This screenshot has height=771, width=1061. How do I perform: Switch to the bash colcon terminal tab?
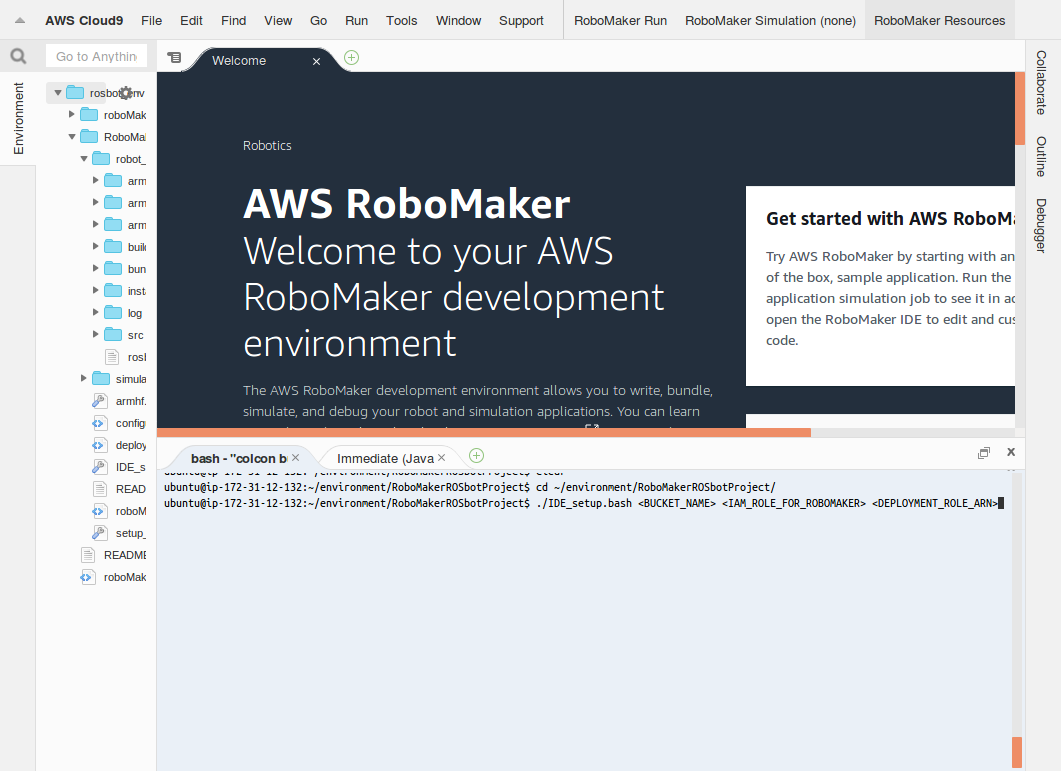point(238,458)
